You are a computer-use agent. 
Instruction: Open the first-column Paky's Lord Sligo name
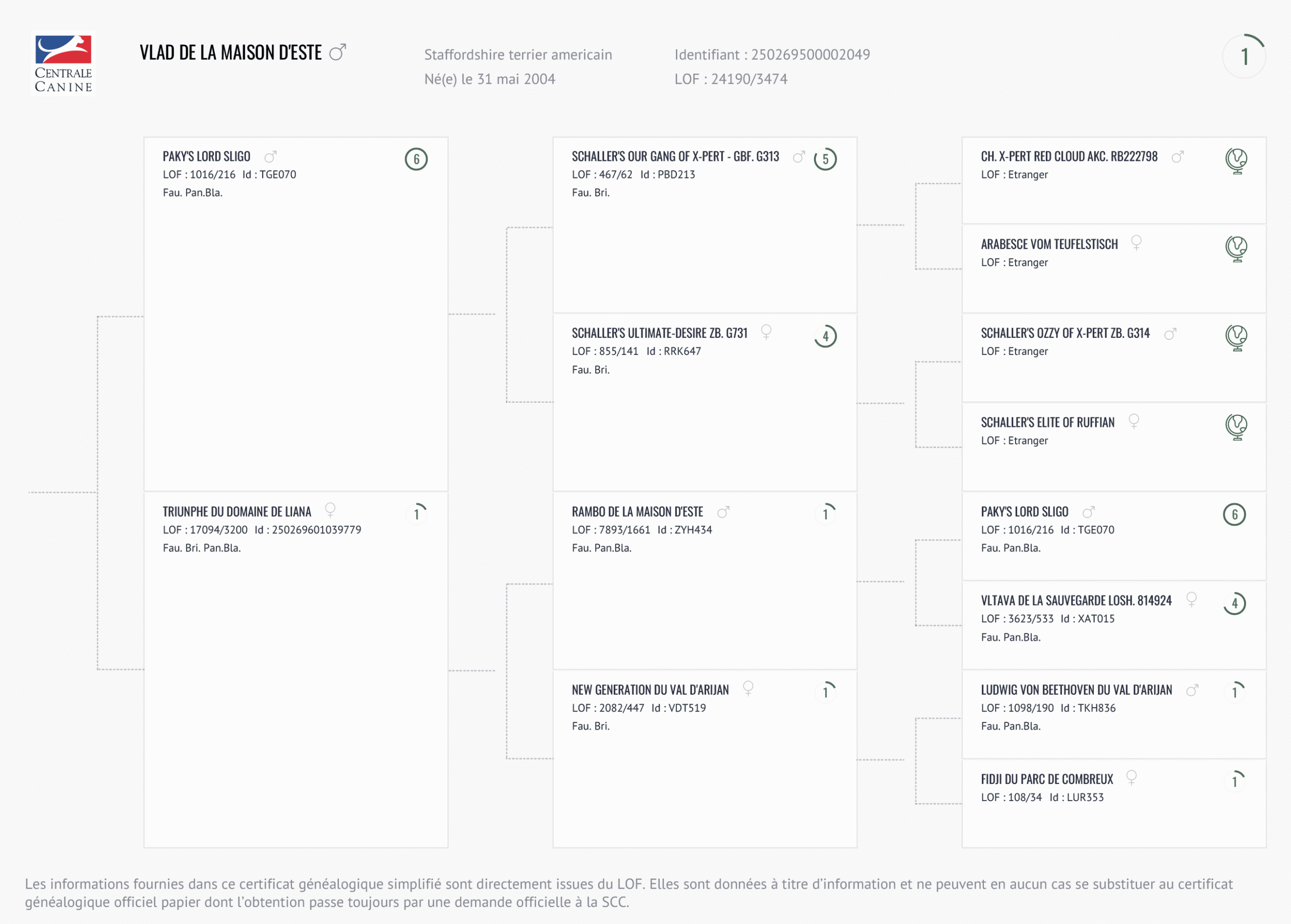coord(207,156)
